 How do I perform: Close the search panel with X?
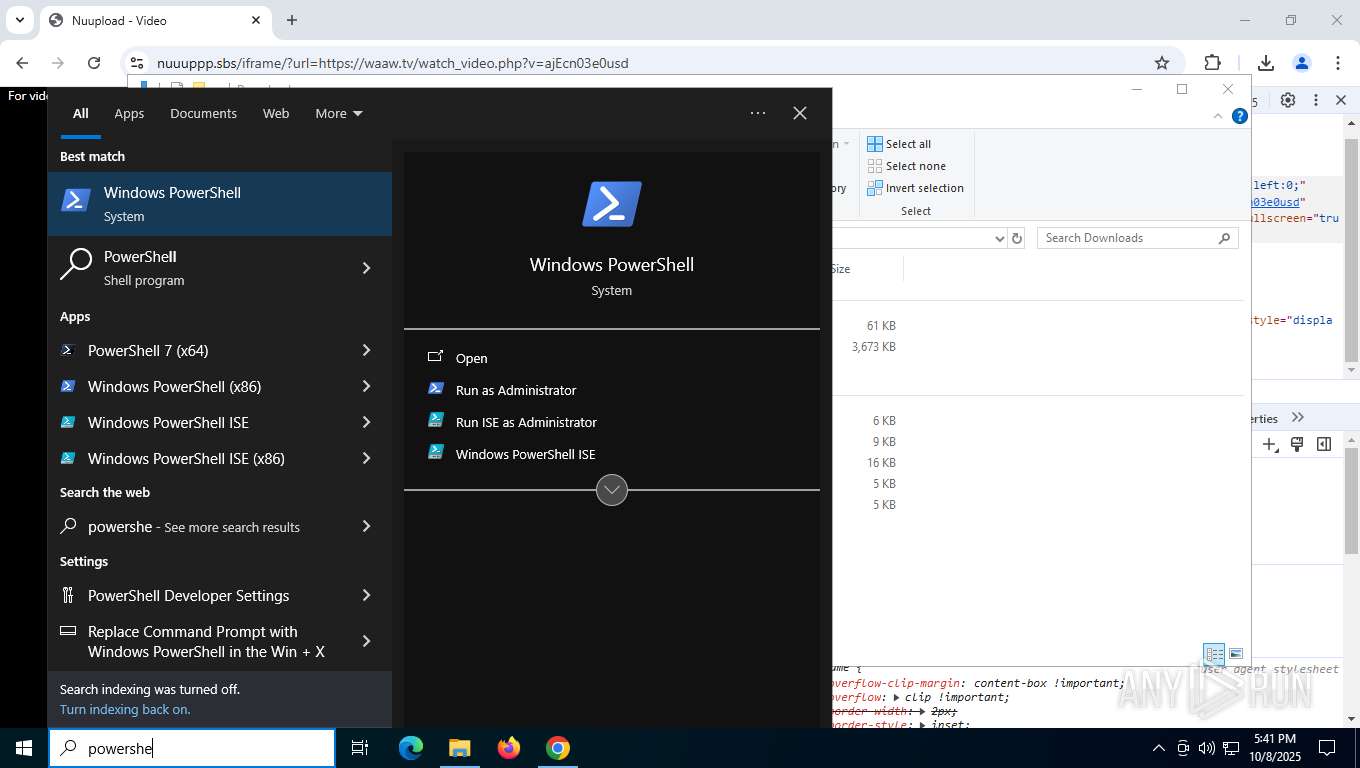800,113
